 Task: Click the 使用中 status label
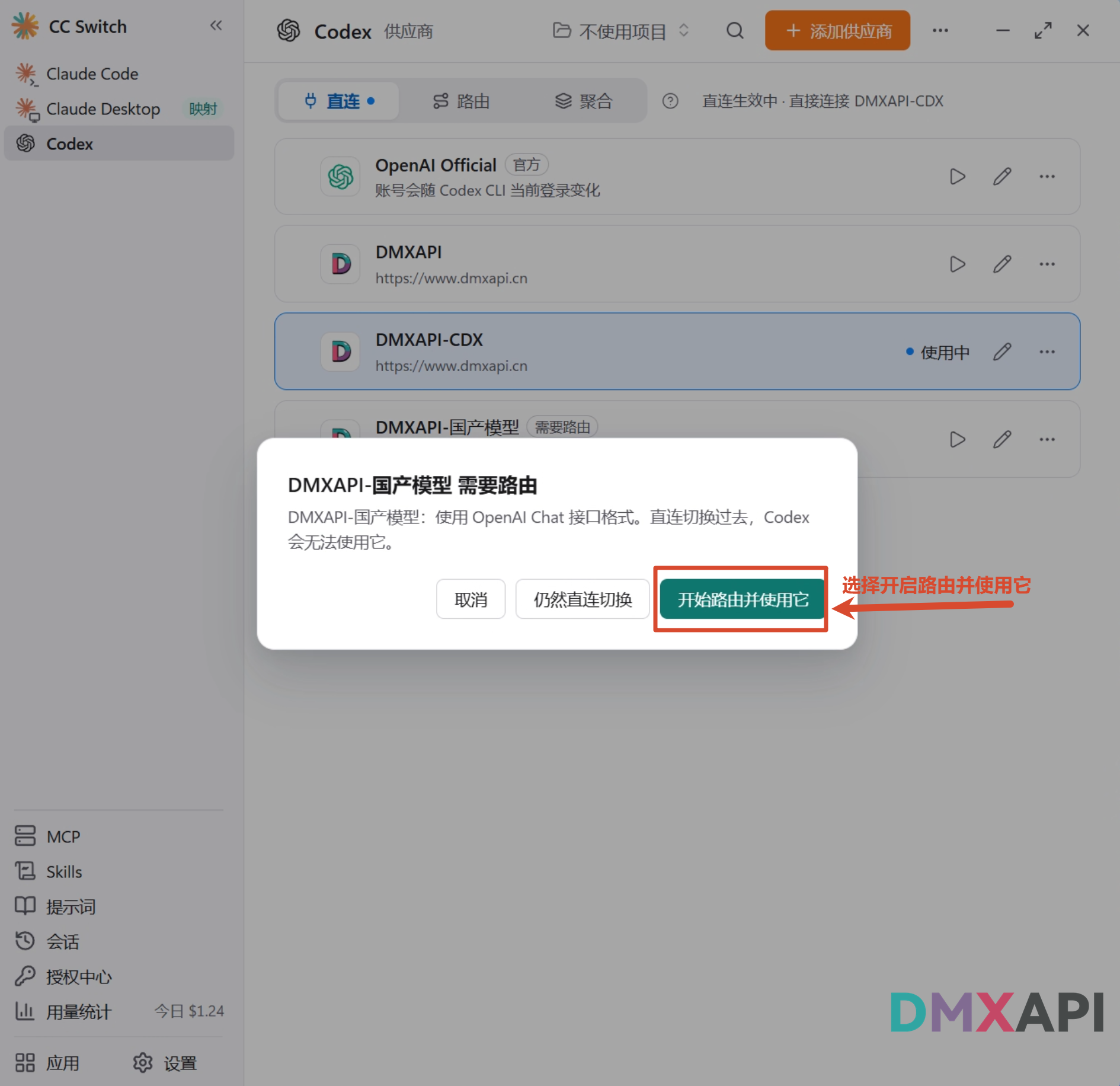point(938,353)
